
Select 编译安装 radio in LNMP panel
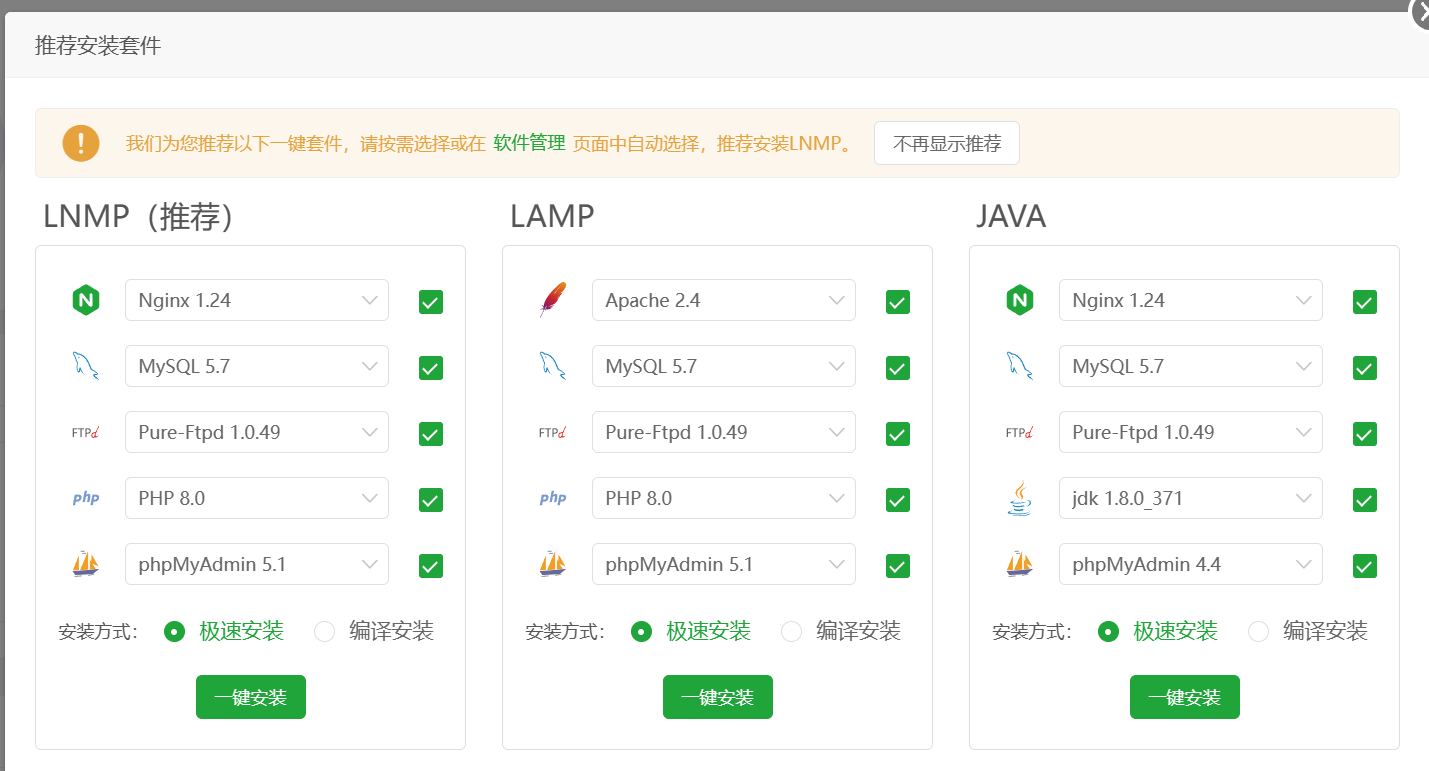point(325,631)
